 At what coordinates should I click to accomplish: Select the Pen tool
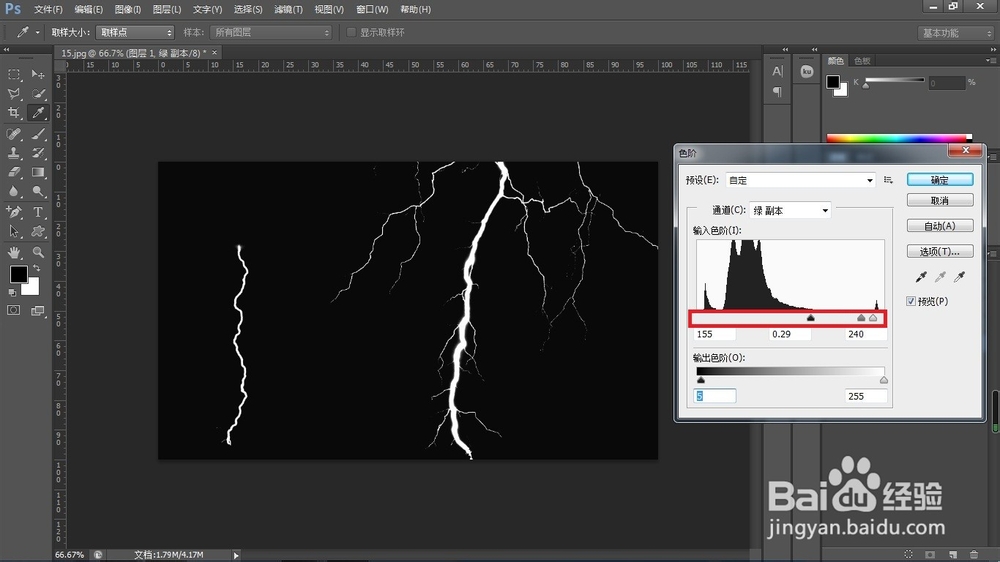coord(14,212)
